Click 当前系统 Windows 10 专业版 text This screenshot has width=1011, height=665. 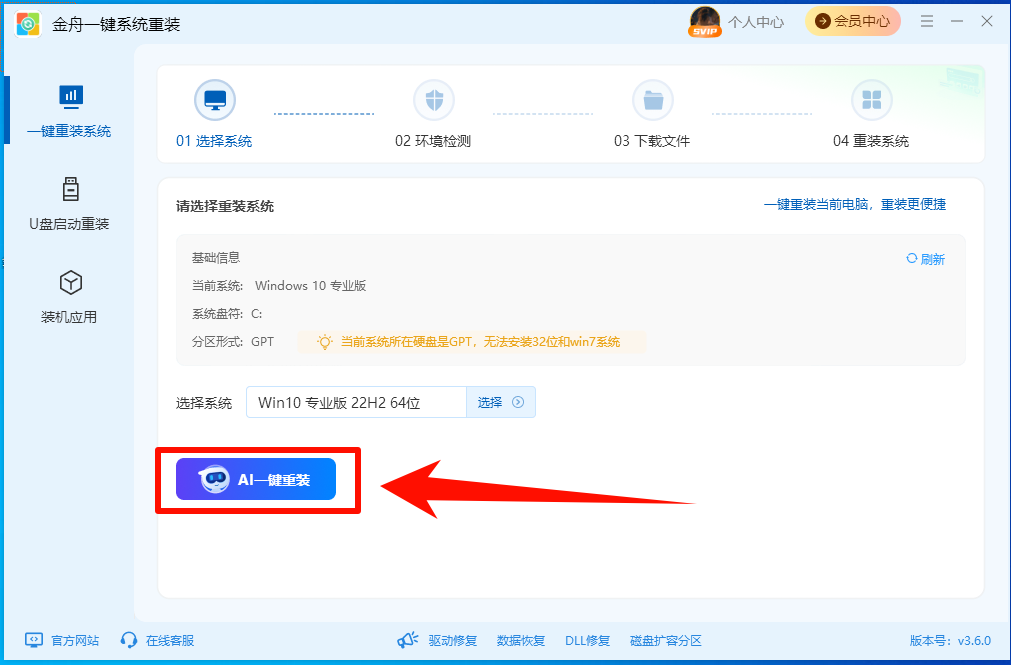[279, 286]
